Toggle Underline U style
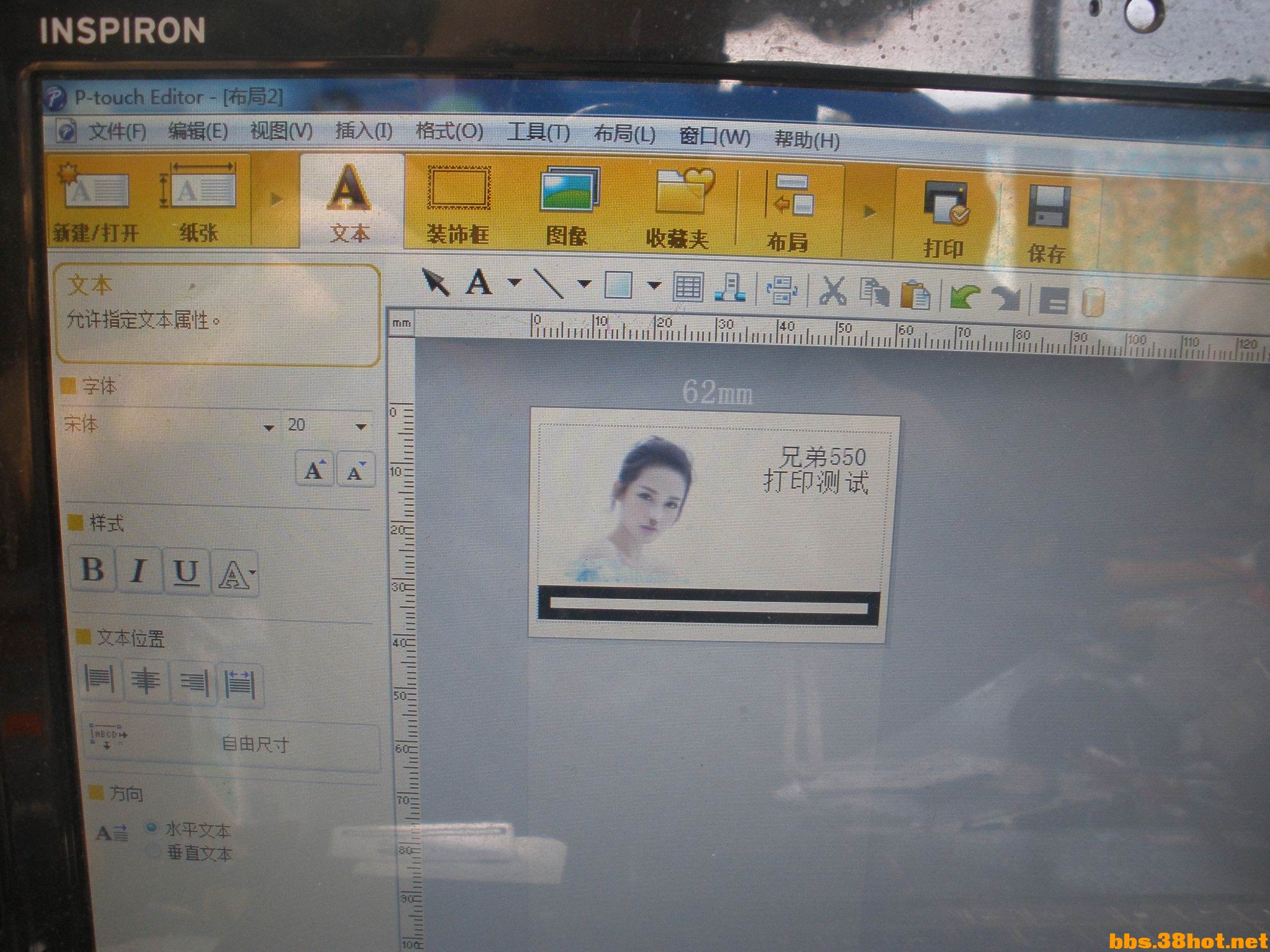The width and height of the screenshot is (1270, 952). [186, 571]
